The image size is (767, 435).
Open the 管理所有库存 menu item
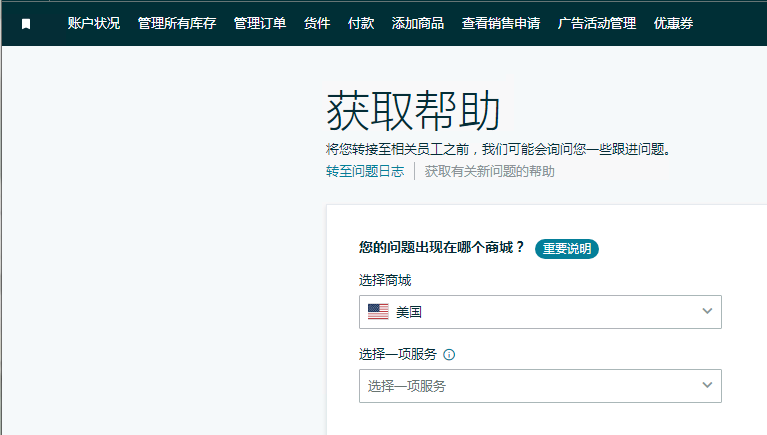[x=176, y=23]
